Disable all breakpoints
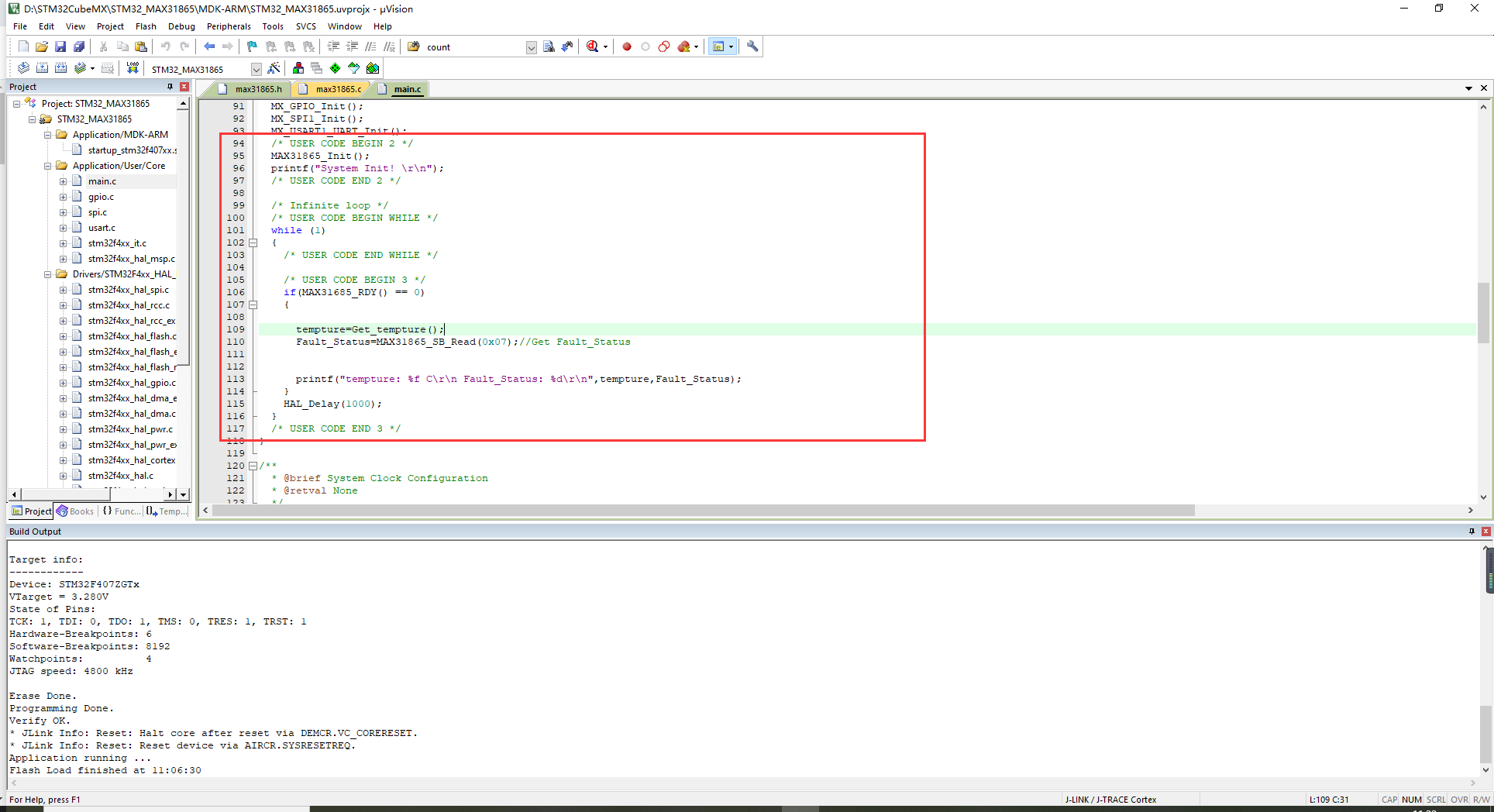This screenshot has height=812, width=1494. coord(664,46)
